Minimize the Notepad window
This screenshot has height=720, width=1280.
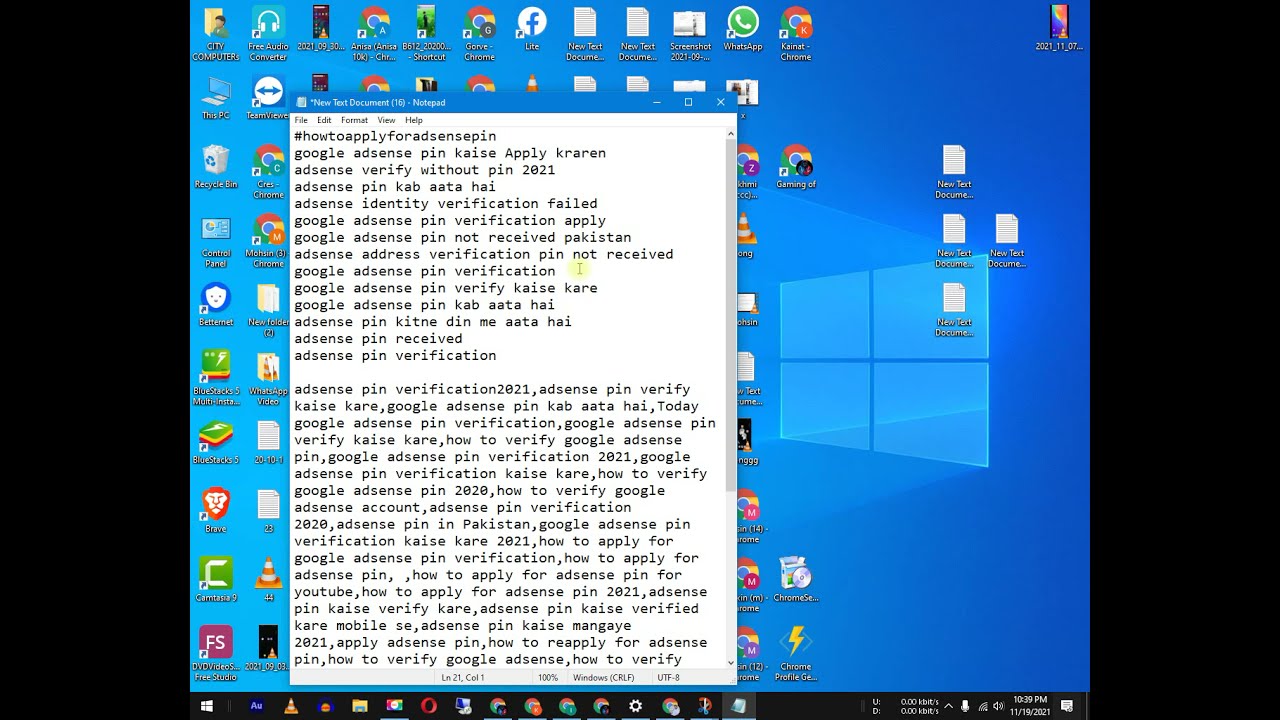(x=656, y=102)
